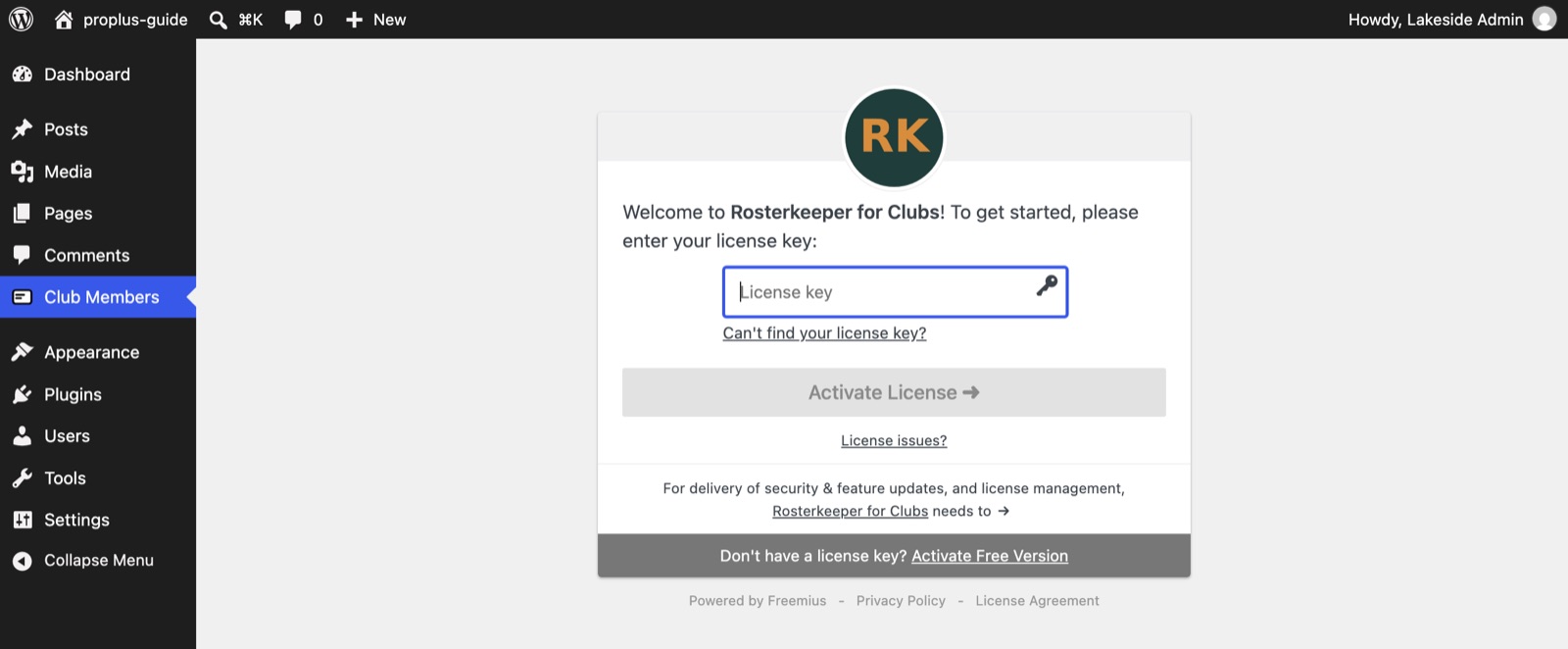The width and height of the screenshot is (1568, 649).
Task: Open the License Agreement link
Action: pos(1037,601)
